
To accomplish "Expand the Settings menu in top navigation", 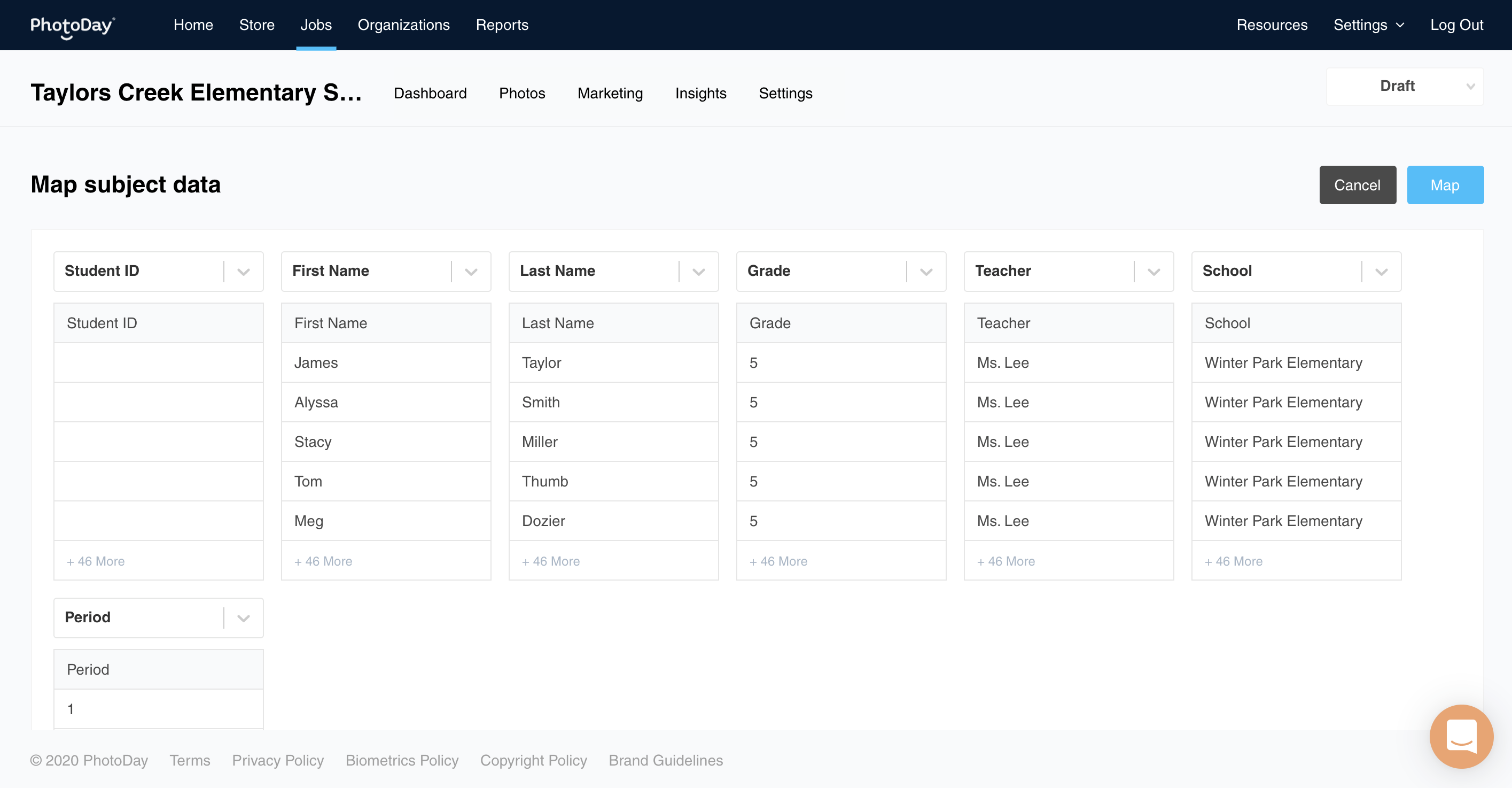I will coord(1368,25).
